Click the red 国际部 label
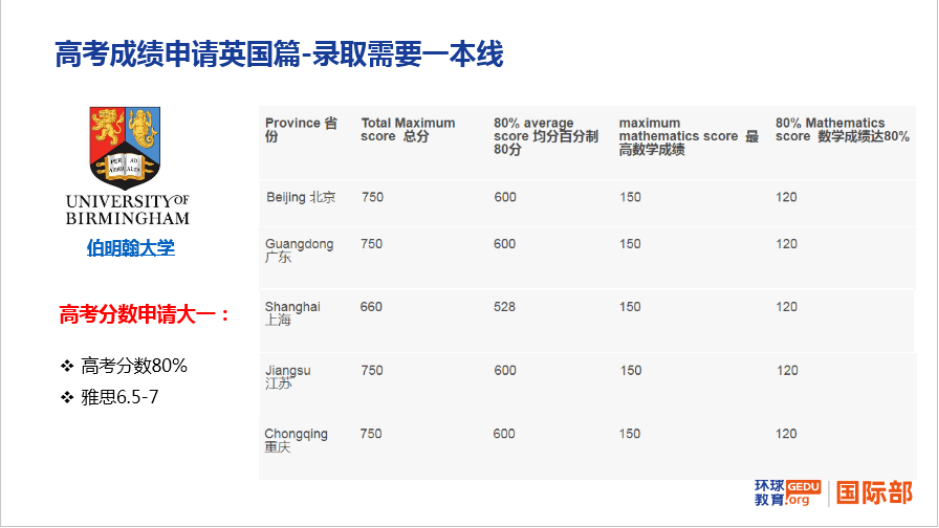939x528 pixels. tap(874, 492)
